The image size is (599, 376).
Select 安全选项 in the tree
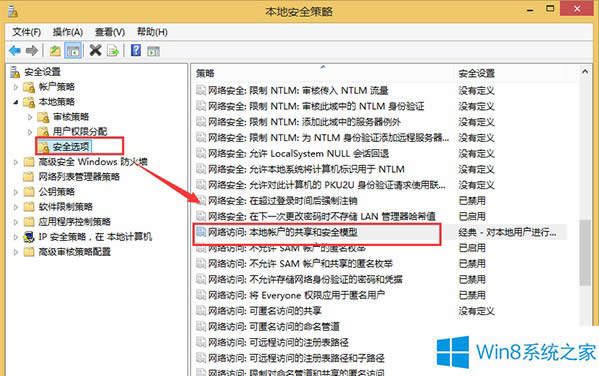click(x=71, y=146)
